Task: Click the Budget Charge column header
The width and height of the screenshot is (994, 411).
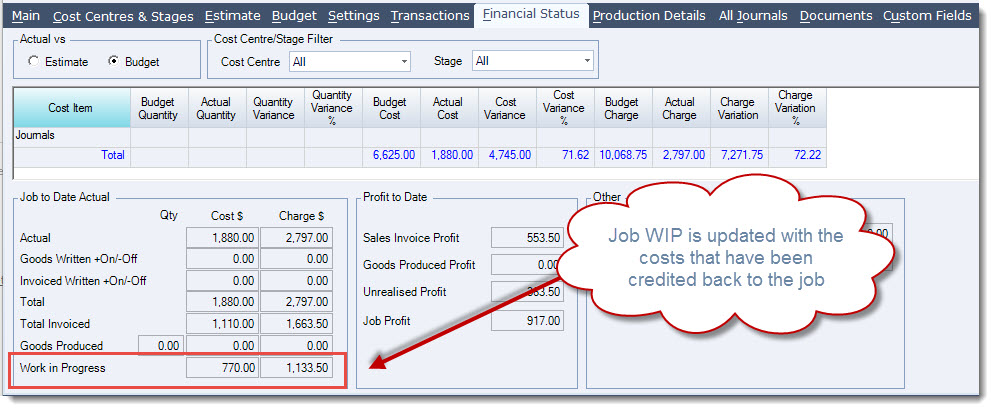Action: coord(622,108)
